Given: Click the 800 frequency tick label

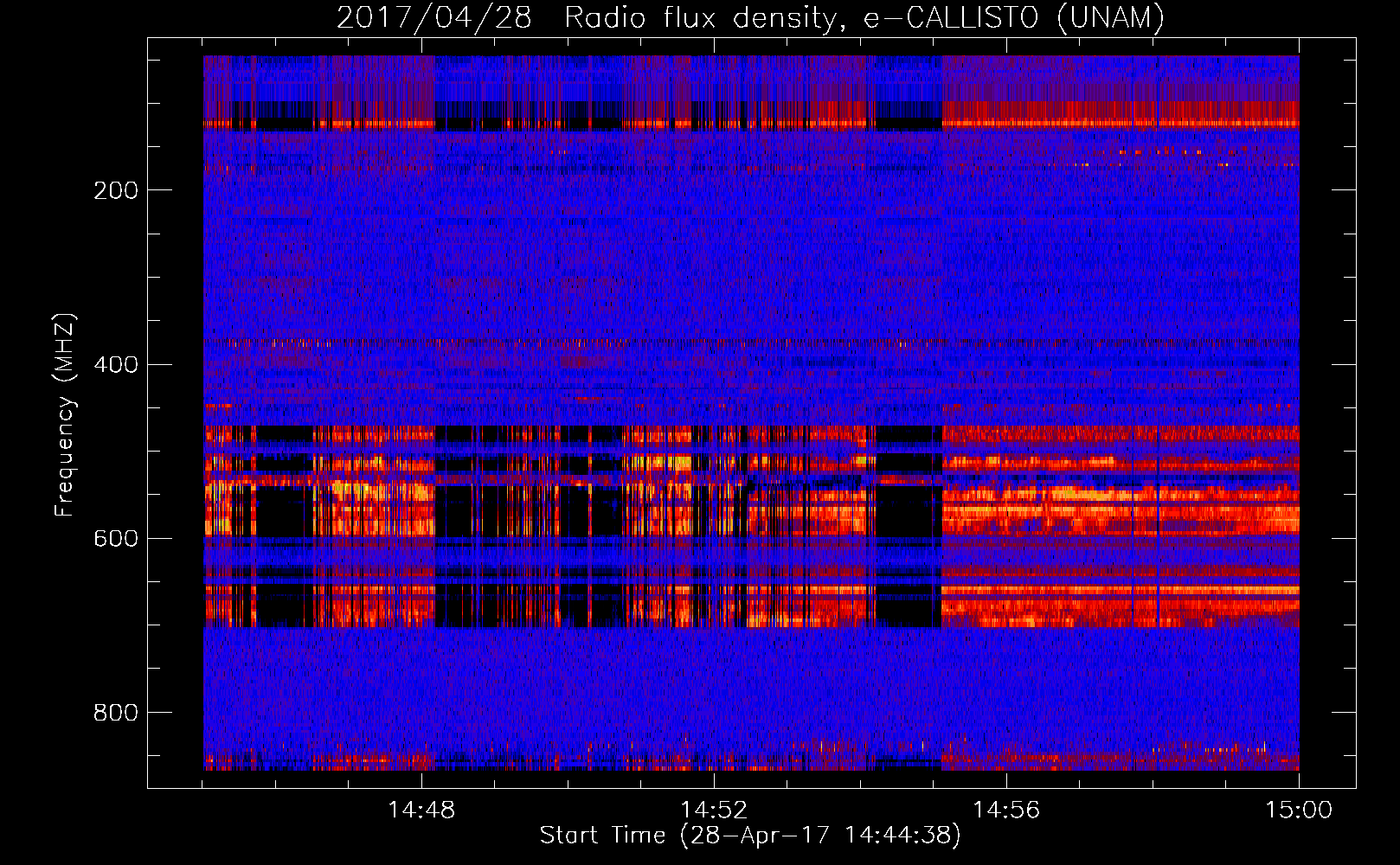Looking at the screenshot, I should (x=116, y=713).
